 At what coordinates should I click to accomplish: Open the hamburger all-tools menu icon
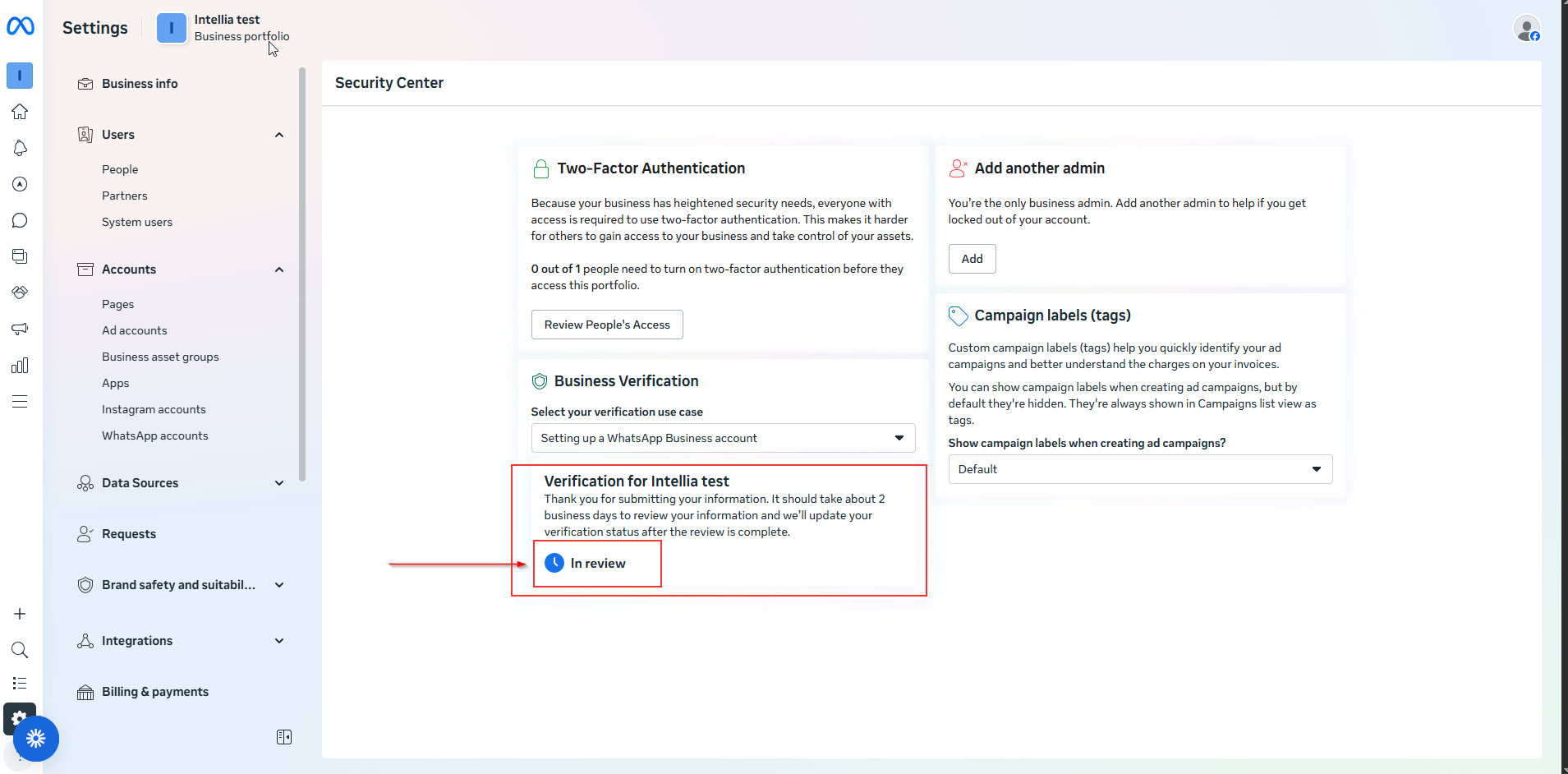[x=20, y=401]
